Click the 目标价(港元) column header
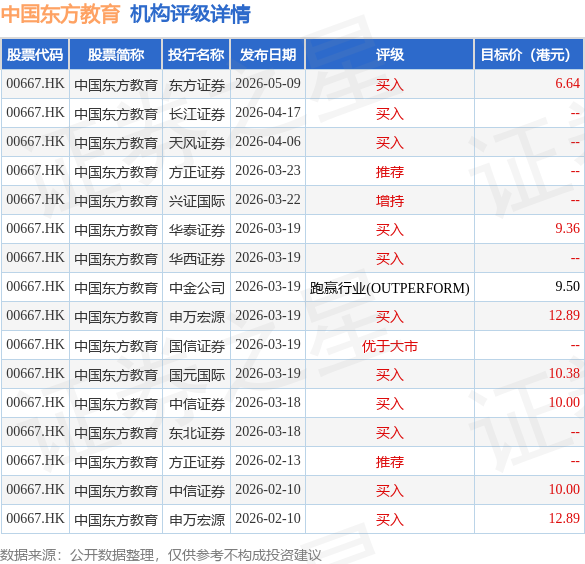This screenshot has height=564, width=585. coord(528,54)
